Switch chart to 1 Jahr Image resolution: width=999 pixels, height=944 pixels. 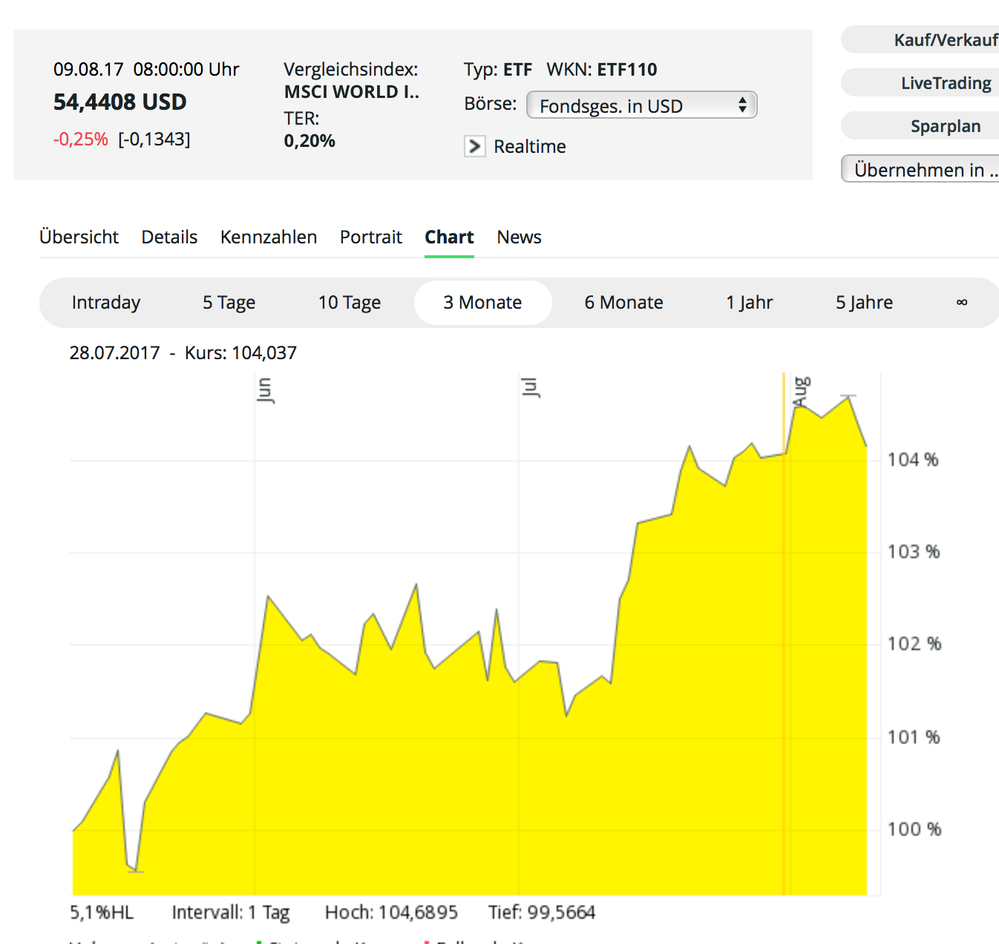(750, 303)
